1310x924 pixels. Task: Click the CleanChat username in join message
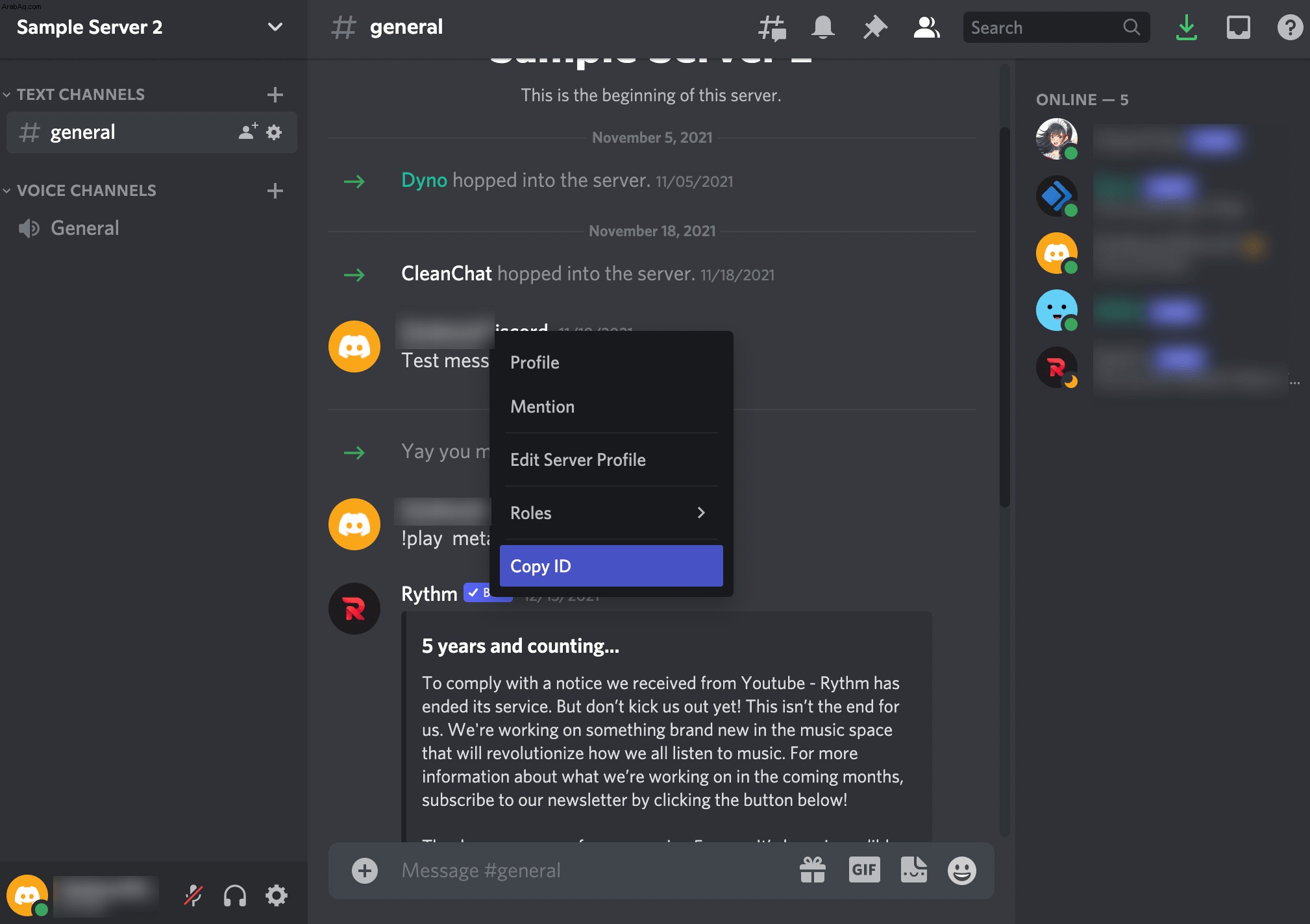tap(447, 273)
